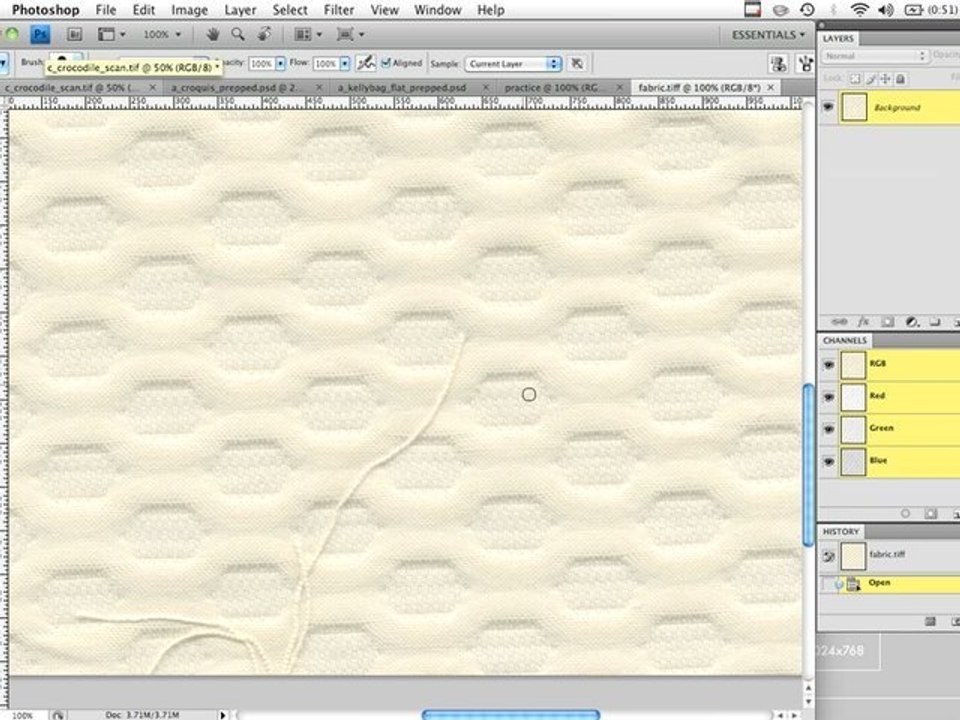Click the vertical scrollbar thumb
This screenshot has width=960, height=720.
(x=808, y=464)
